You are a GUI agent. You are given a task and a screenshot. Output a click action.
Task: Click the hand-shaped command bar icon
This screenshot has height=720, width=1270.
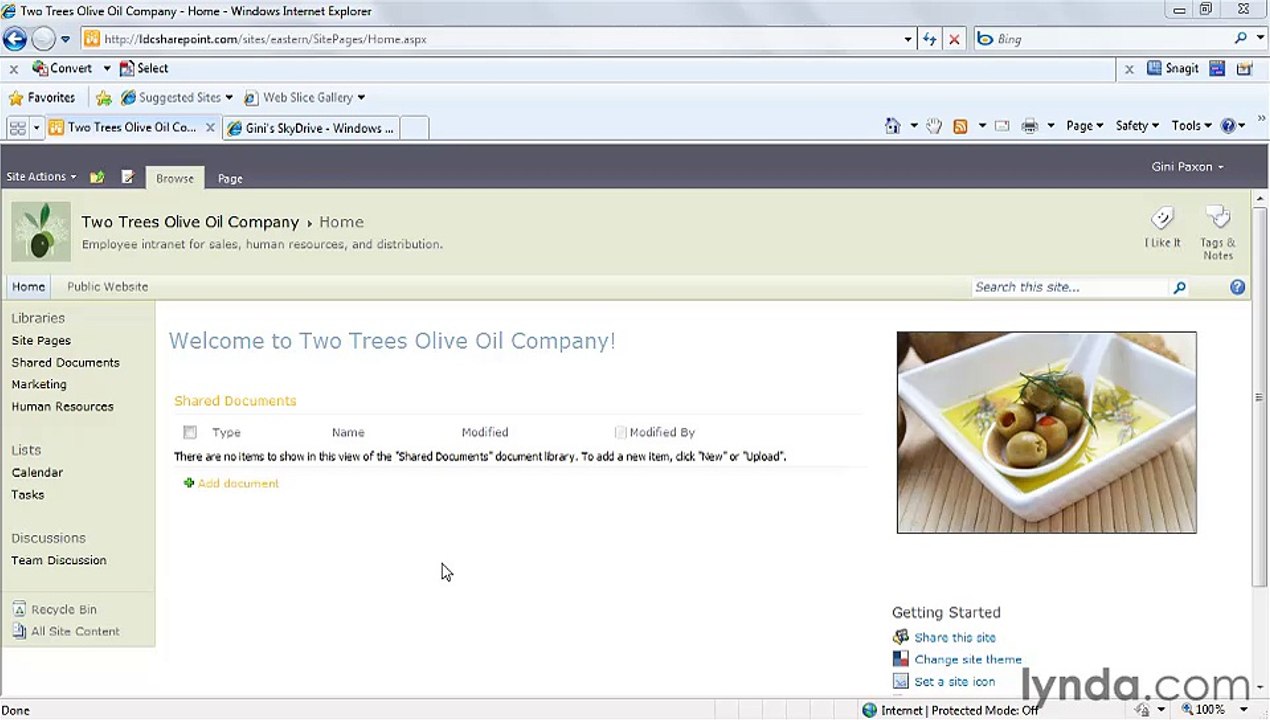(934, 126)
